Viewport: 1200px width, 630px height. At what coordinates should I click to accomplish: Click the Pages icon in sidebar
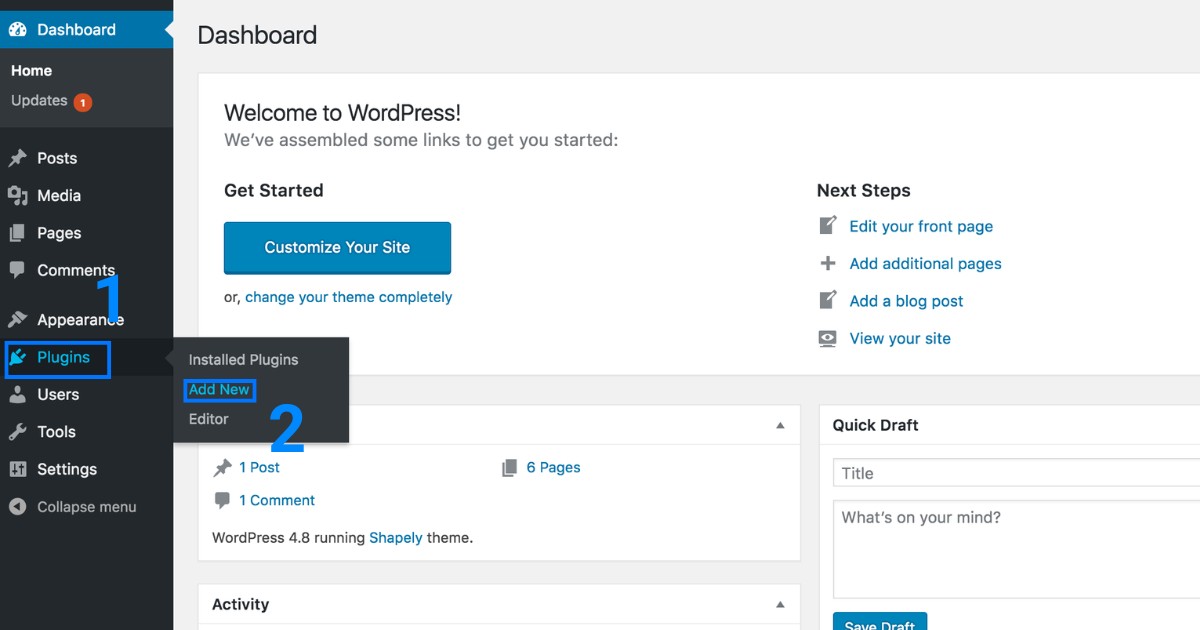tap(17, 233)
